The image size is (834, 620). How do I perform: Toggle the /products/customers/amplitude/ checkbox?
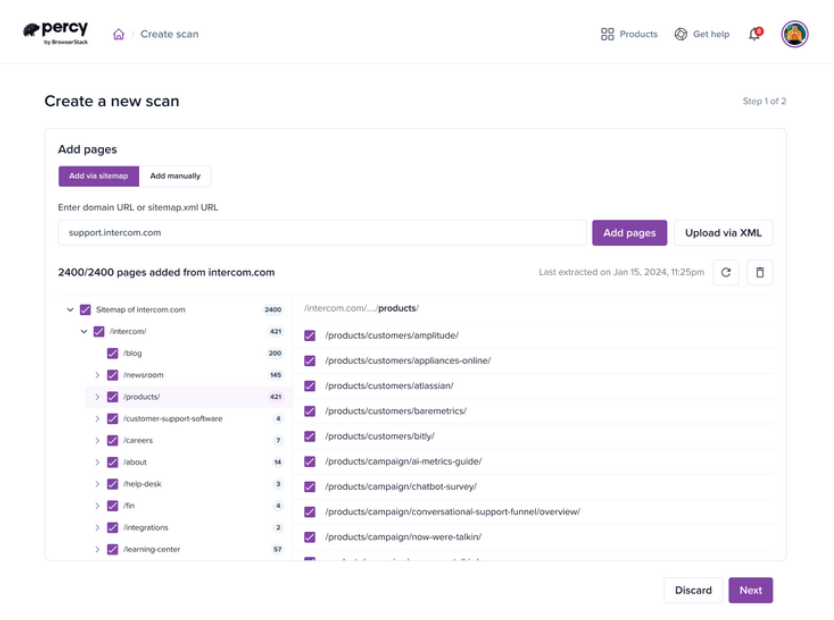tap(310, 336)
